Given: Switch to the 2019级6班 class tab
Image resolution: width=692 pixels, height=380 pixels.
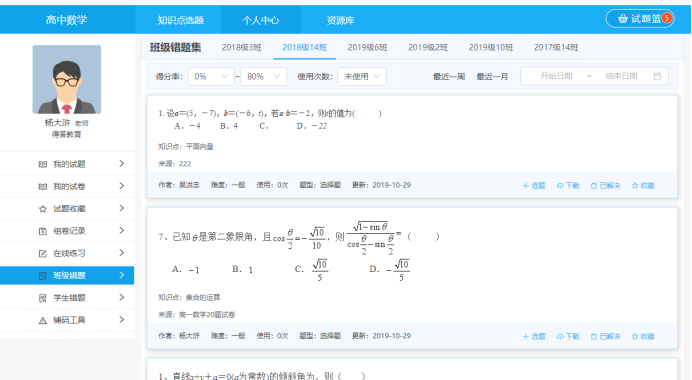Looking at the screenshot, I should click(x=367, y=47).
